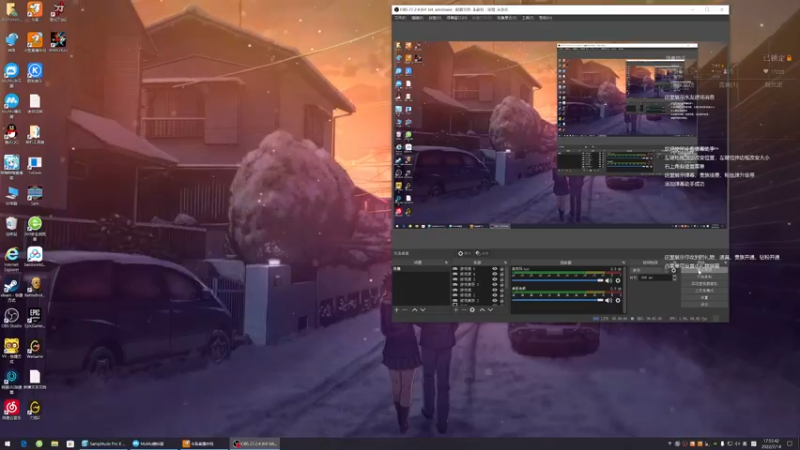Open the Baidu Netdisk desktop icon
Screen dimensions: 800x450
click(x=35, y=257)
